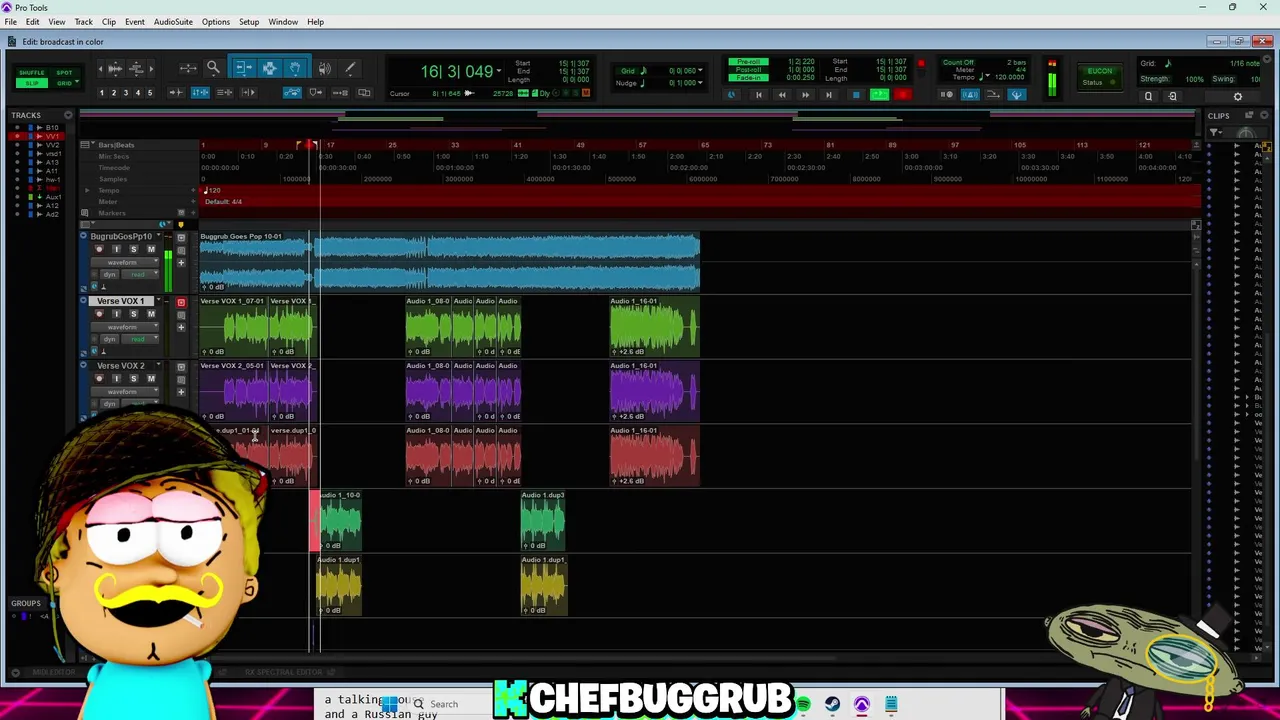Toggle Fade-in on transport
The image size is (1280, 720).
[748, 78]
